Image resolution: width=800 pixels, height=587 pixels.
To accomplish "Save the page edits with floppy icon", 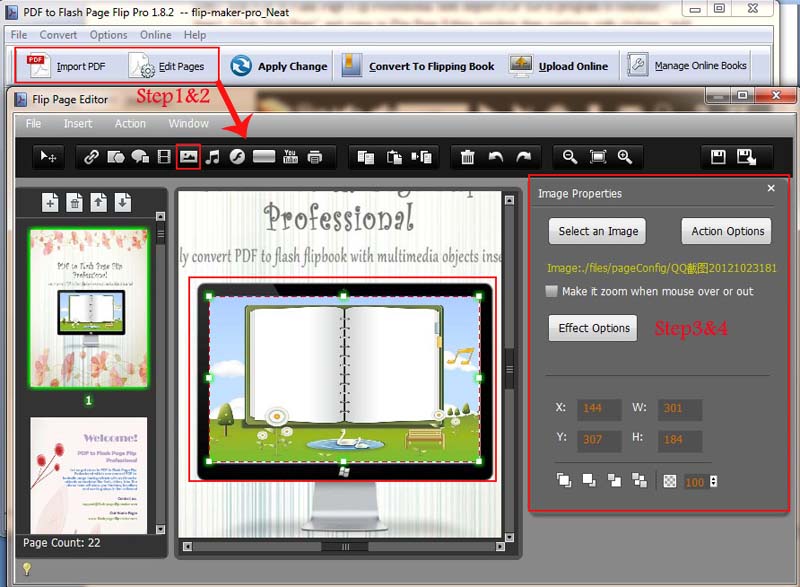I will click(718, 157).
